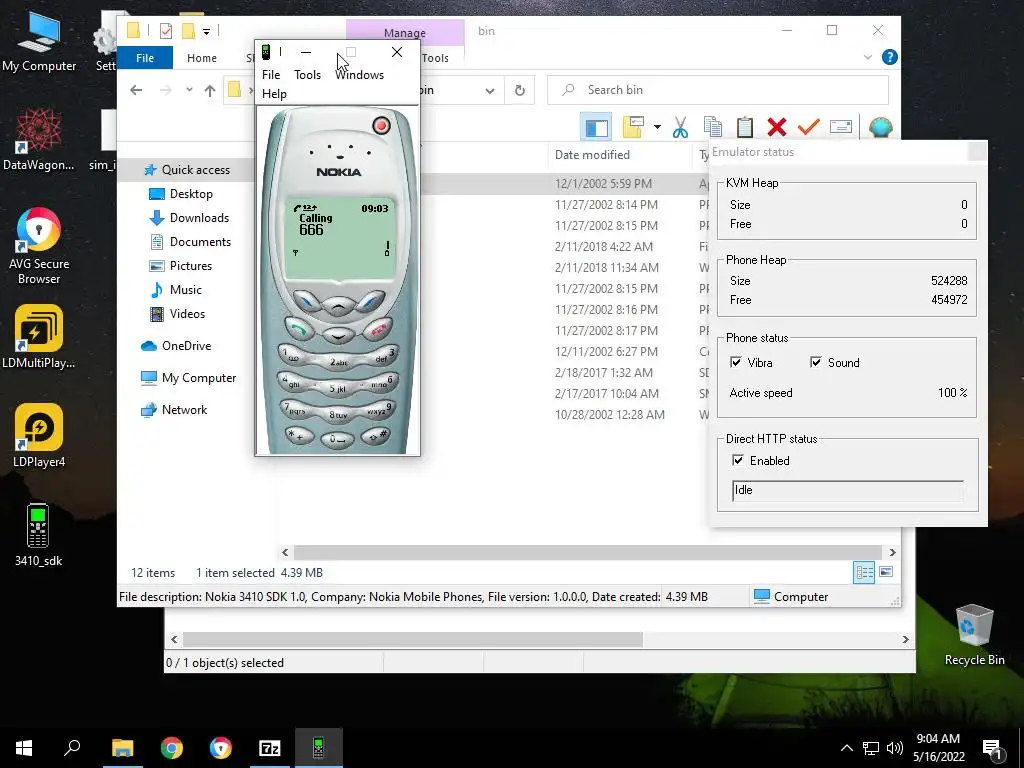Refresh the bin folder view
Viewport: 1024px width, 768px height.
pos(520,90)
